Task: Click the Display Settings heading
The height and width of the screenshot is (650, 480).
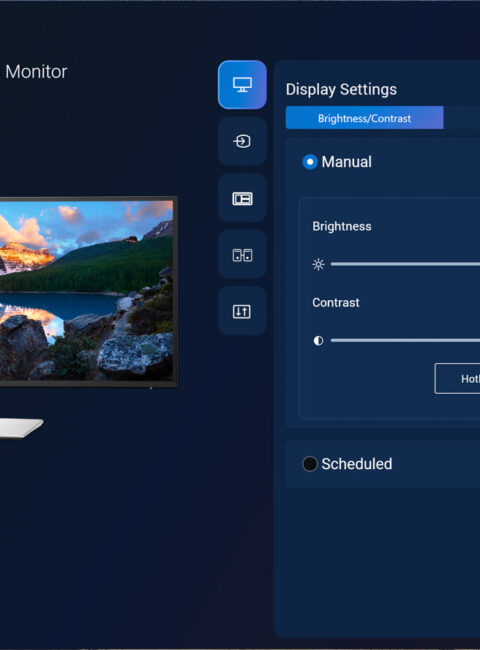Action: [x=341, y=90]
